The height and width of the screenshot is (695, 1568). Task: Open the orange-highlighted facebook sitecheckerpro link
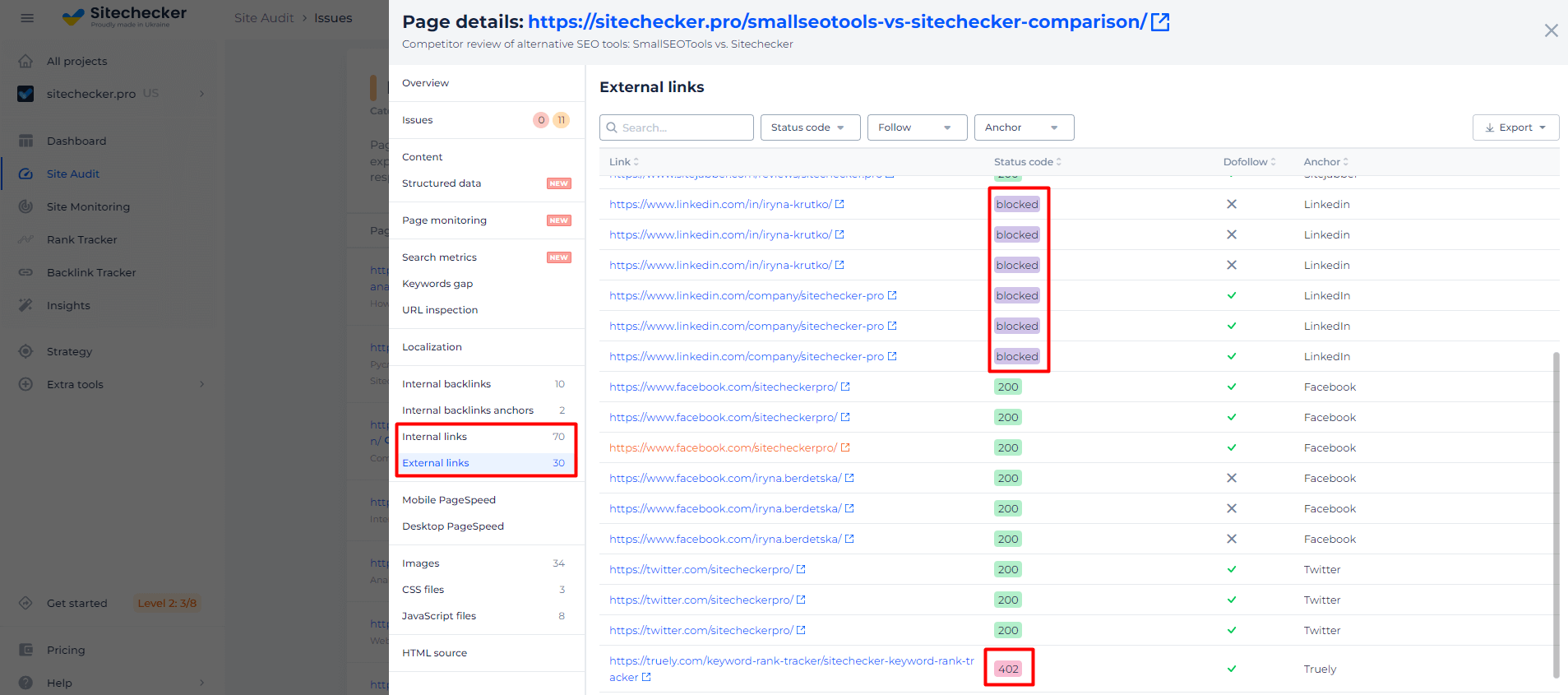[x=723, y=447]
